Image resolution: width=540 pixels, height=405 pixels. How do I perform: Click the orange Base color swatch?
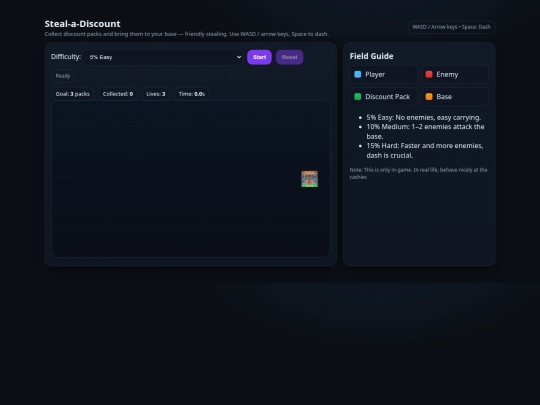(x=429, y=97)
